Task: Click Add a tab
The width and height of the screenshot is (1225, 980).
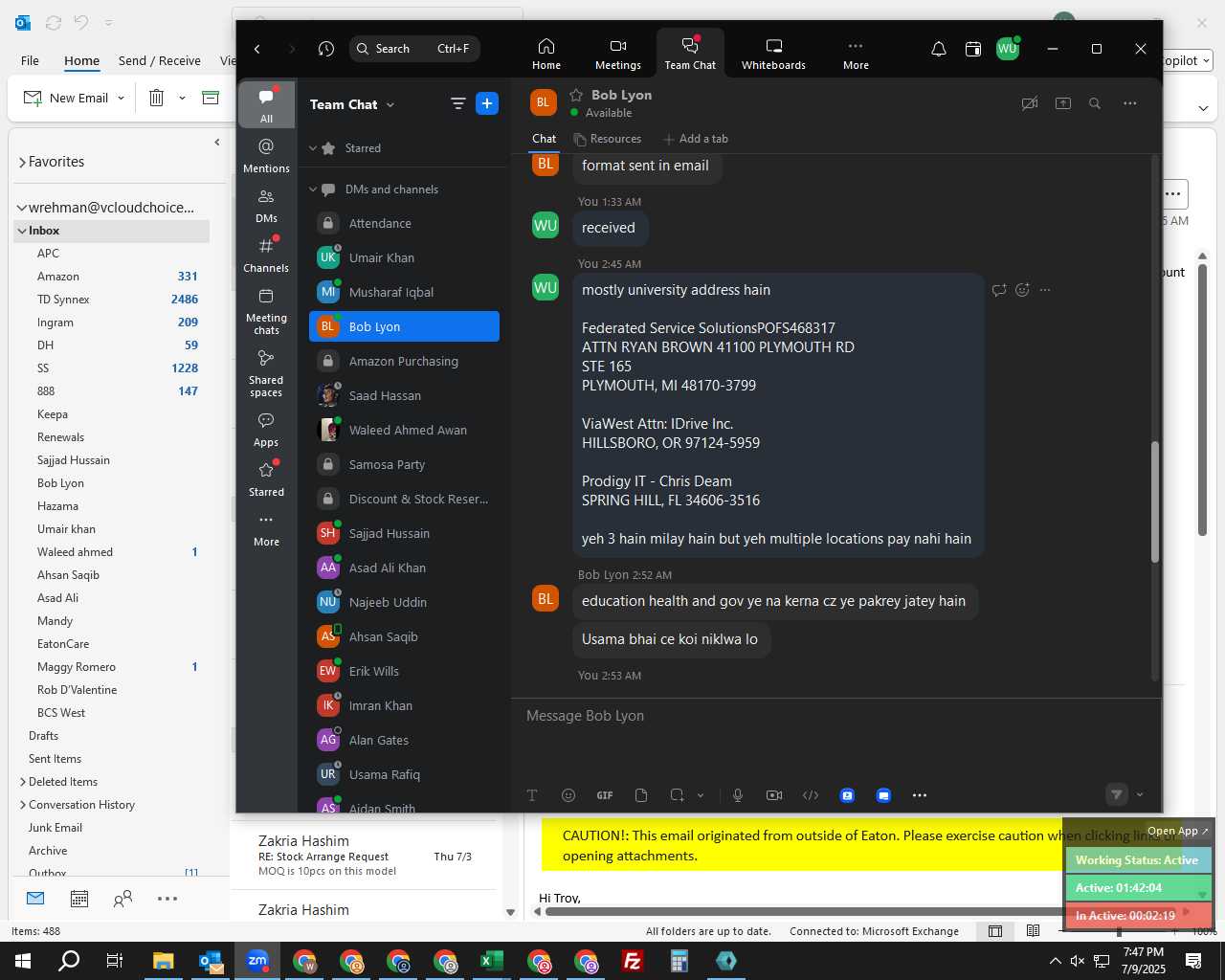Action: 696,139
